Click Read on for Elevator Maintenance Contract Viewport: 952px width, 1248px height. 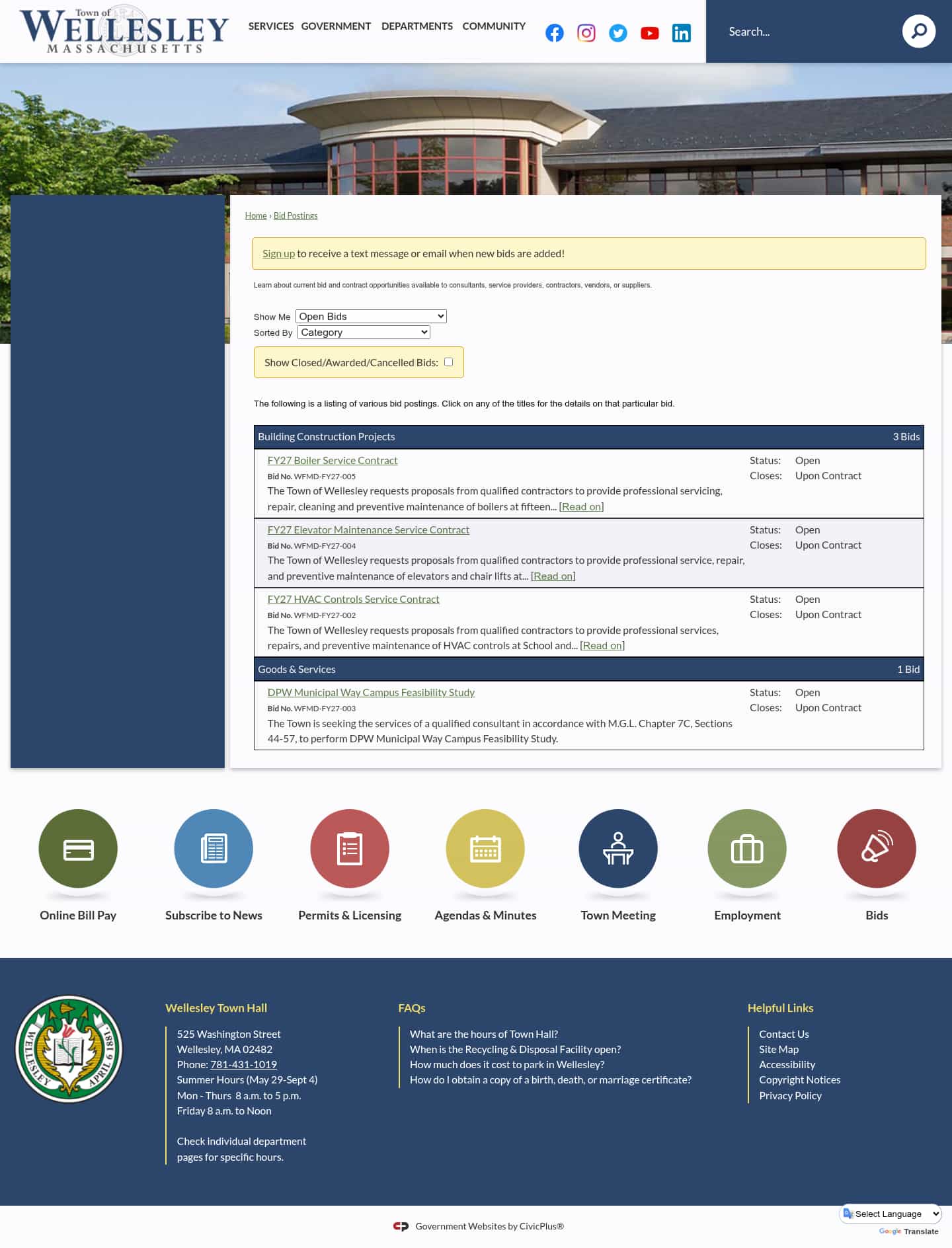click(x=553, y=576)
